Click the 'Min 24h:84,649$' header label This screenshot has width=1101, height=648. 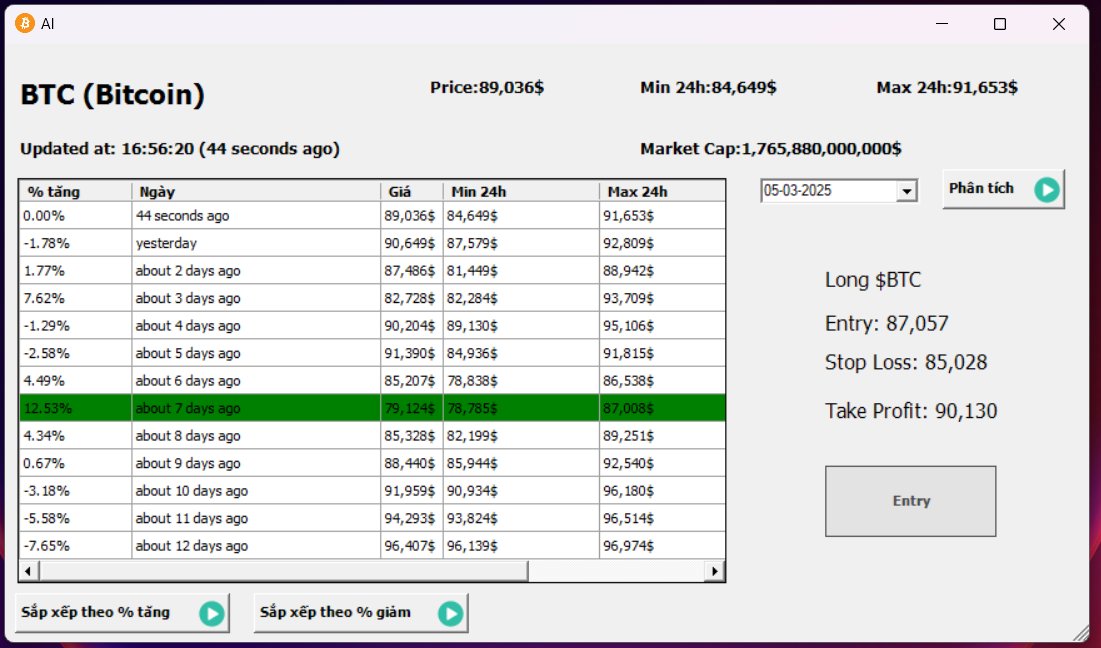pos(708,87)
